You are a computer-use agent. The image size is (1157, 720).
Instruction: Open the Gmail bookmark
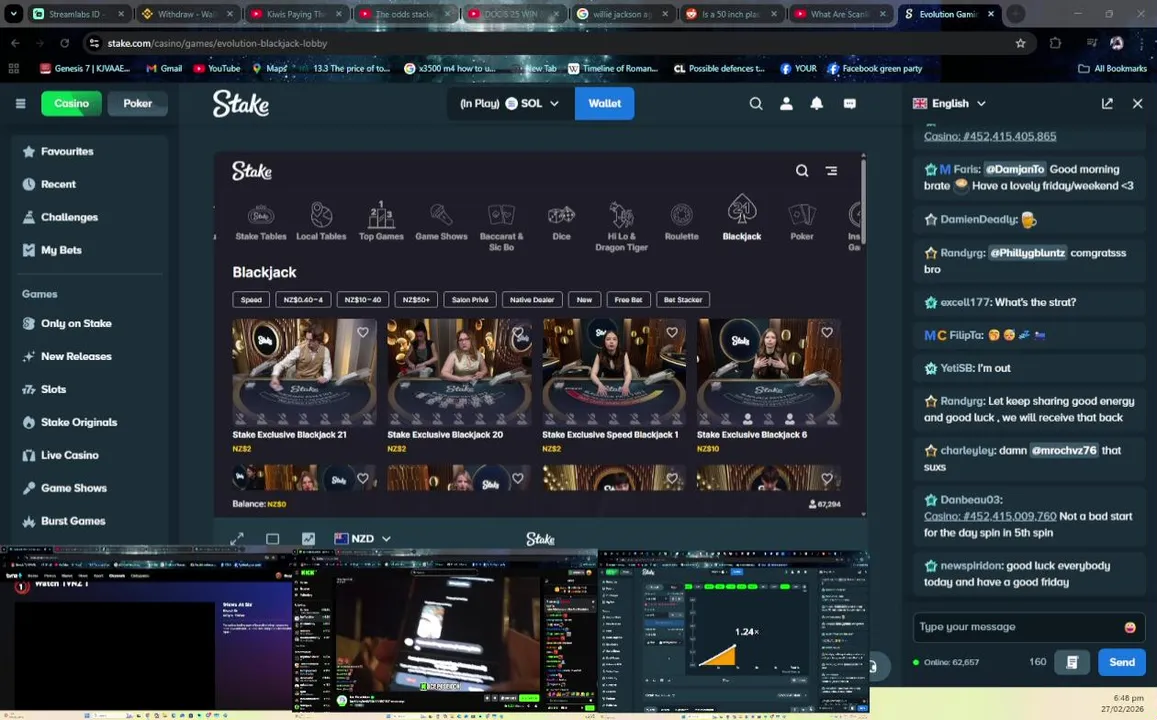click(x=164, y=69)
